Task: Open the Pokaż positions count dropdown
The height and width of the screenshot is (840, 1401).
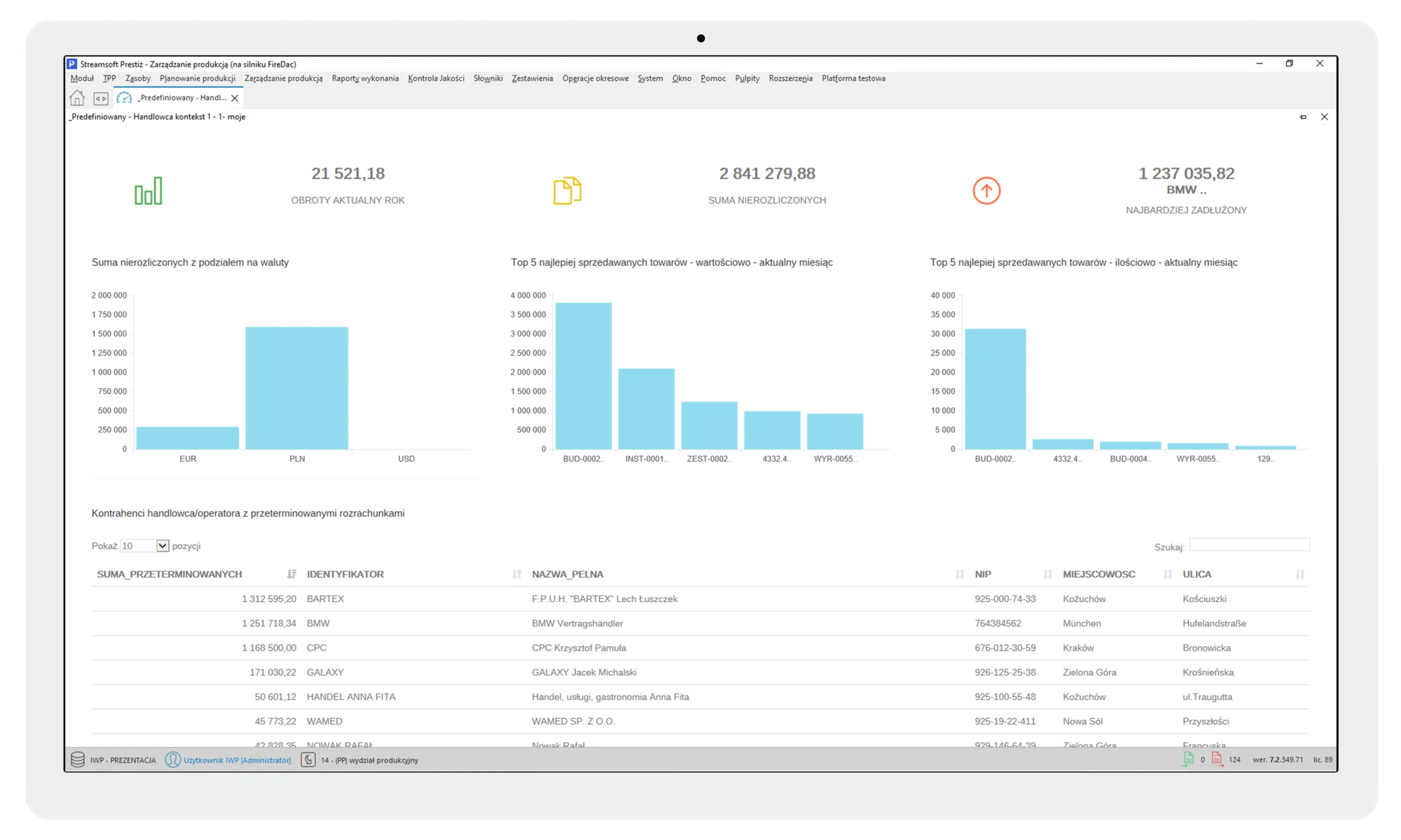Action: coord(163,546)
